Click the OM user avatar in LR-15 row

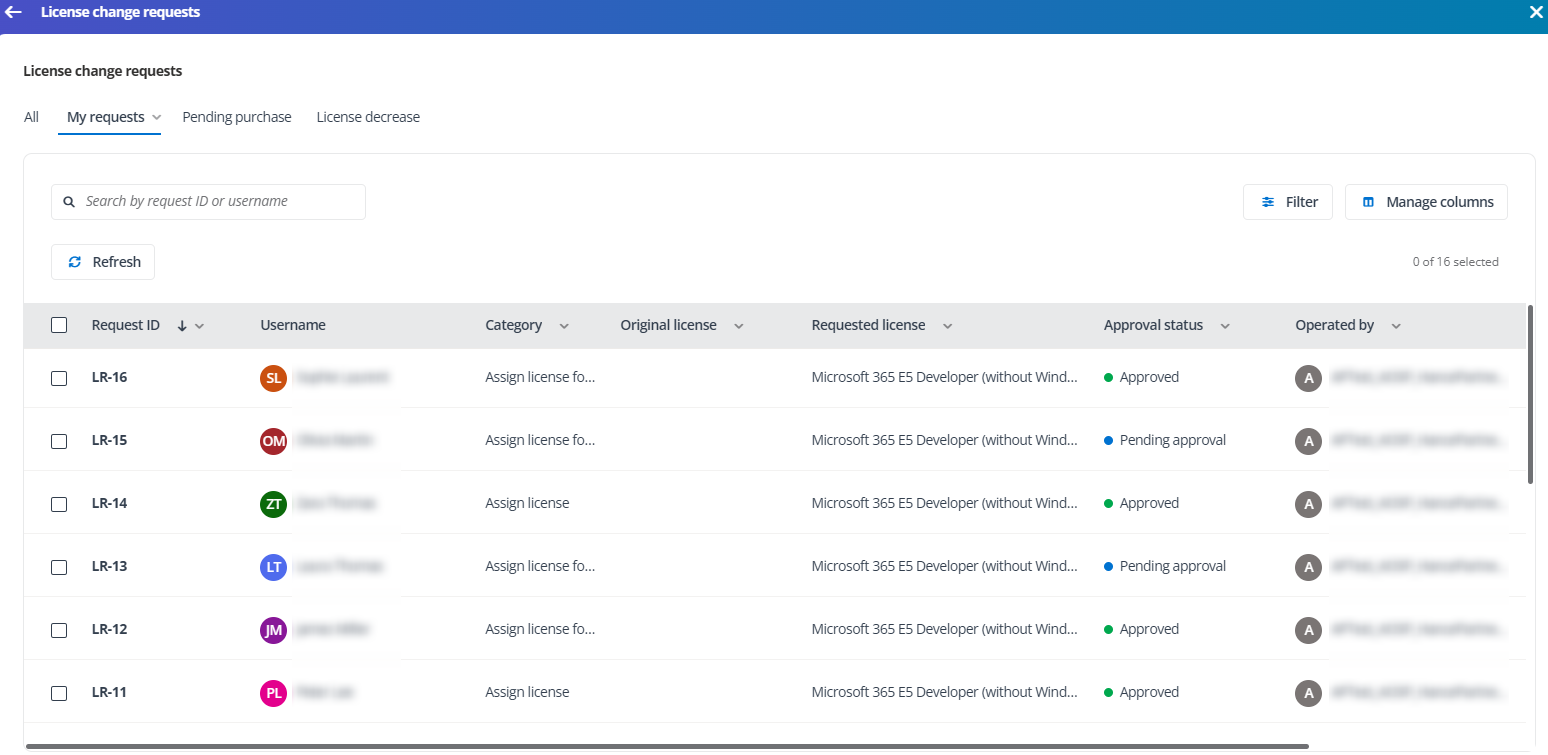point(273,441)
